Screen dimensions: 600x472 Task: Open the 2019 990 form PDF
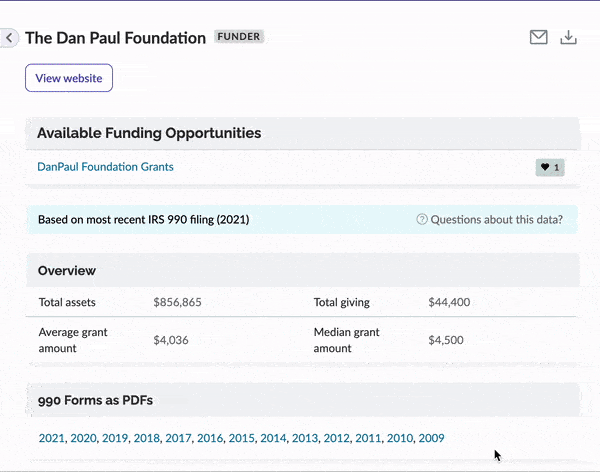pos(115,438)
